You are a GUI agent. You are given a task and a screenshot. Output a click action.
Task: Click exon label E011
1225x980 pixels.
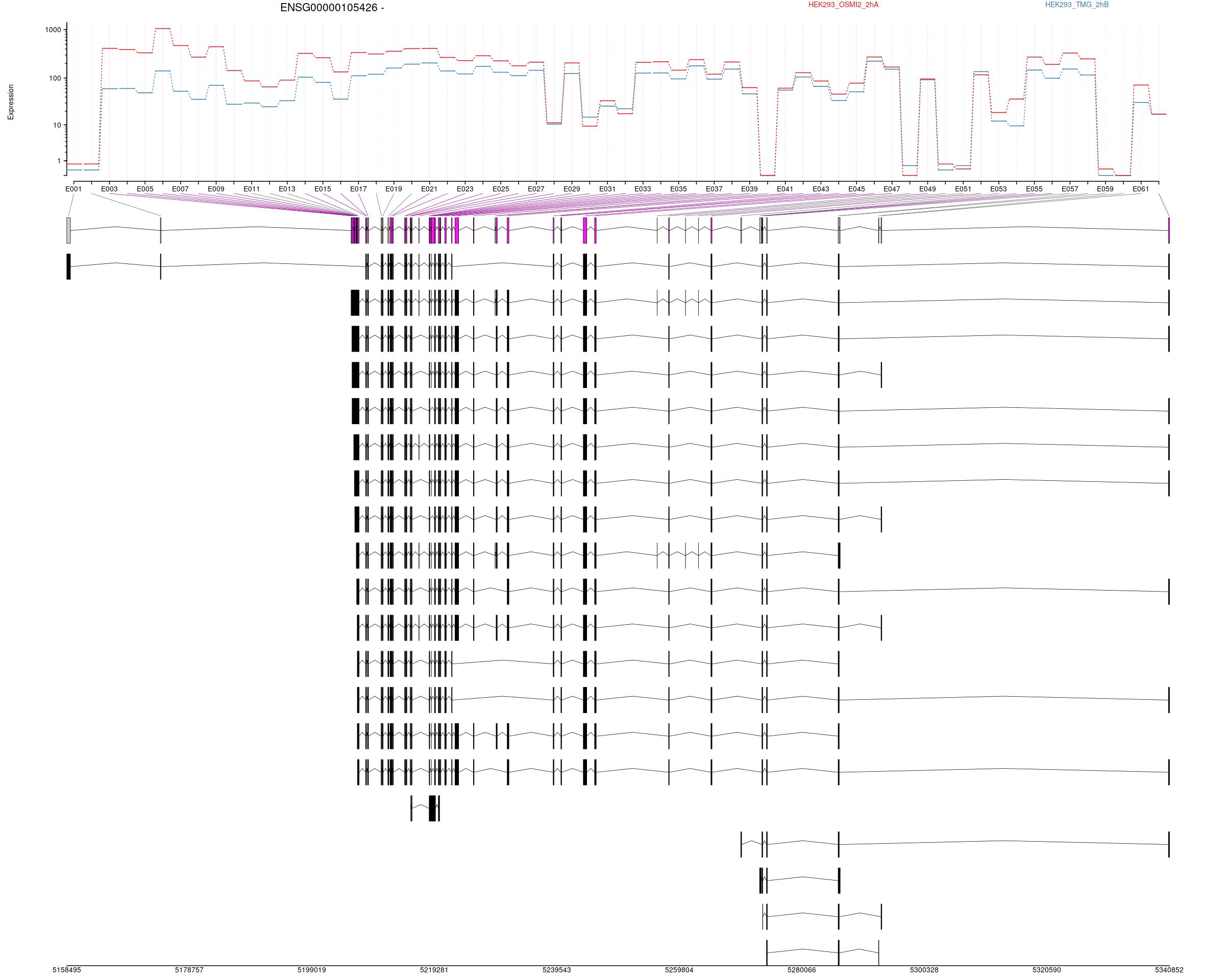pyautogui.click(x=252, y=189)
